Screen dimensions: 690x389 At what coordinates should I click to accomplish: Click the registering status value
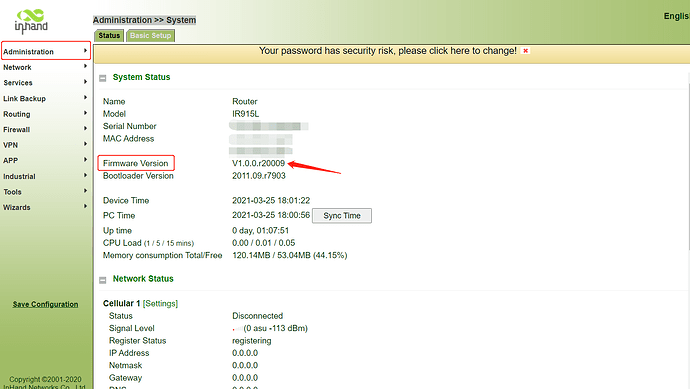252,341
